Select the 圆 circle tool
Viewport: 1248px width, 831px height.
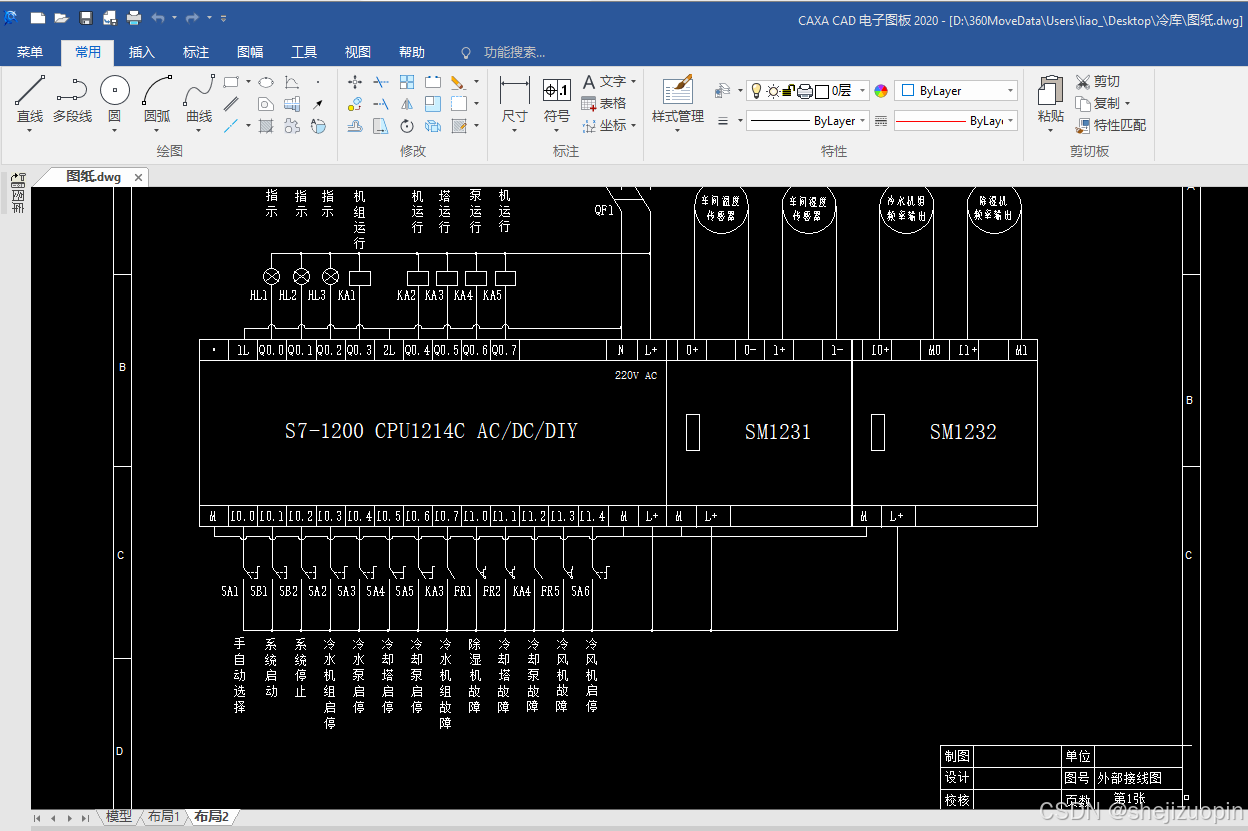click(x=114, y=99)
